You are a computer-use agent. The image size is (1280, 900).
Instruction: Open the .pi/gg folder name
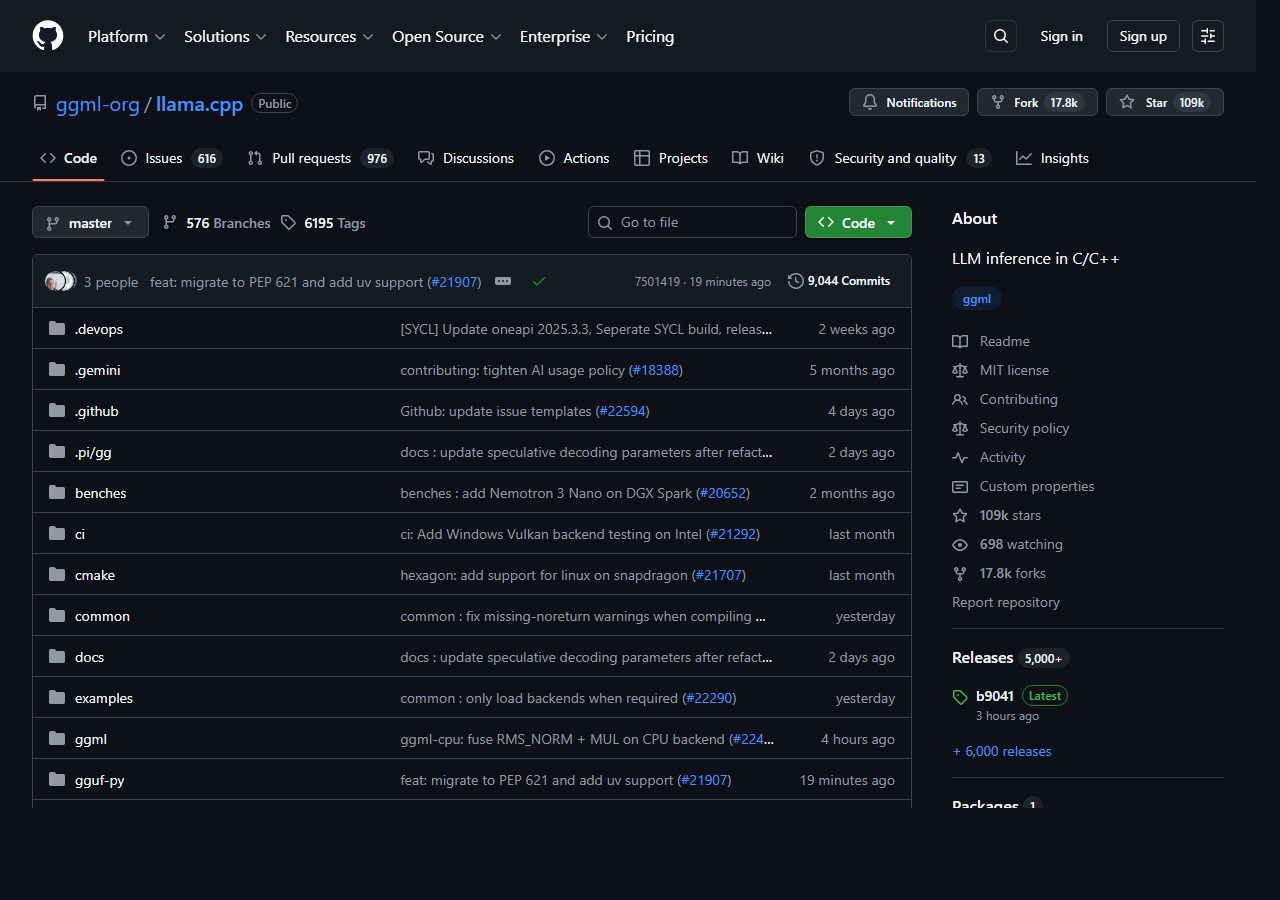tap(93, 452)
